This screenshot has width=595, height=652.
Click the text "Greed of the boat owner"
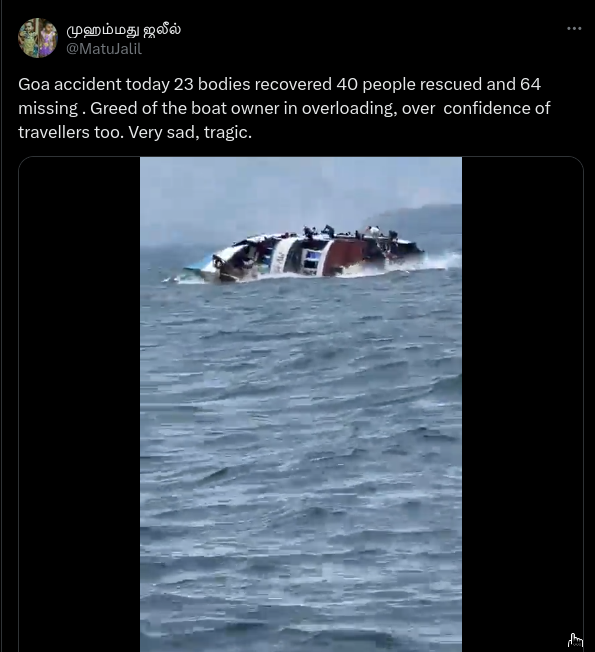click(x=185, y=109)
